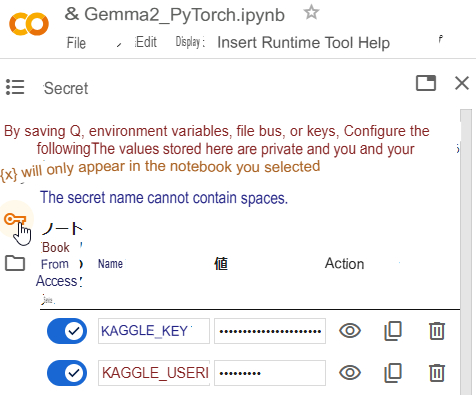Toggle notebook access for KAGGLE_USERNAME
The width and height of the screenshot is (476, 395).
click(x=67, y=373)
